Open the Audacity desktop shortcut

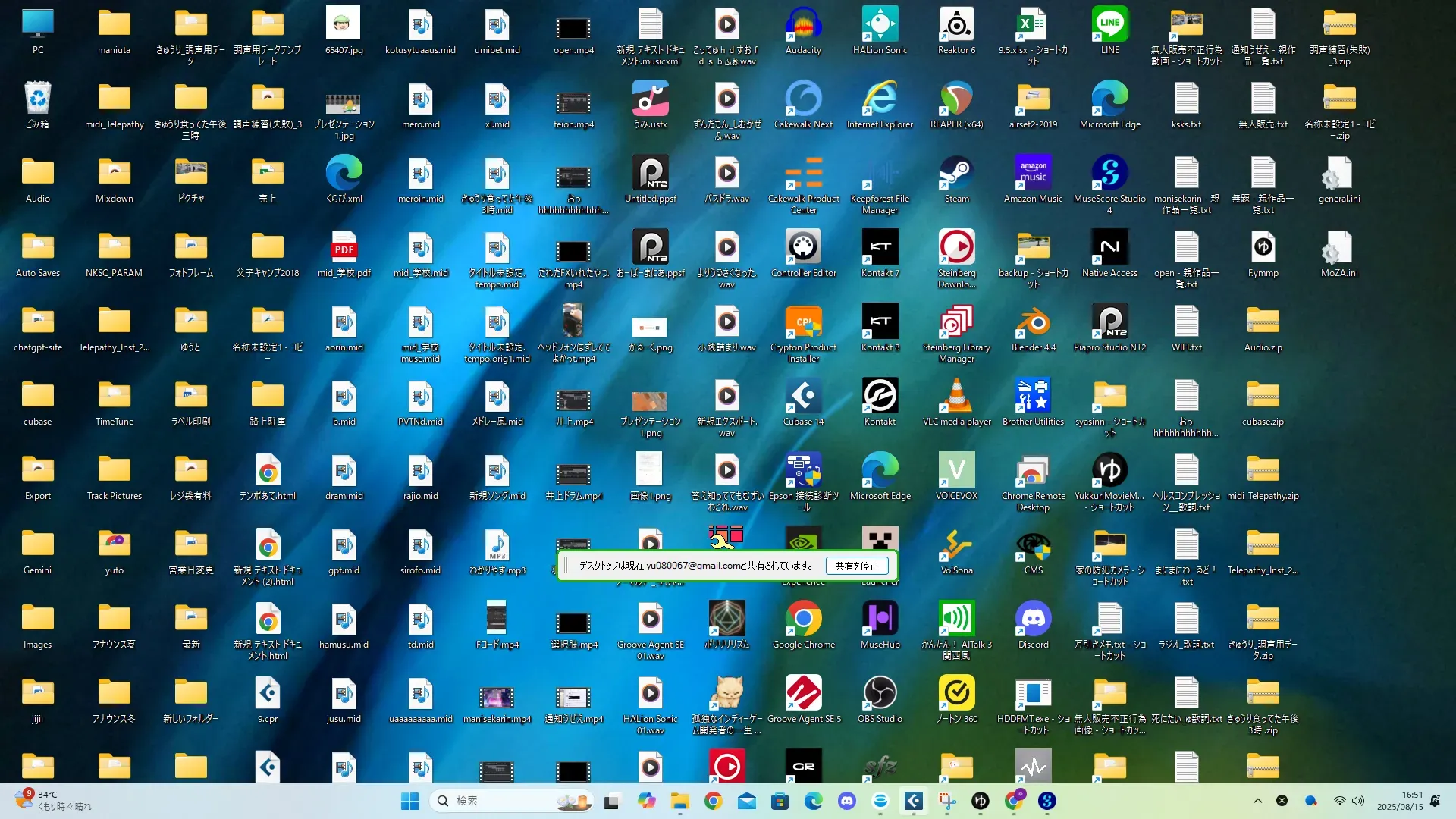tap(803, 27)
